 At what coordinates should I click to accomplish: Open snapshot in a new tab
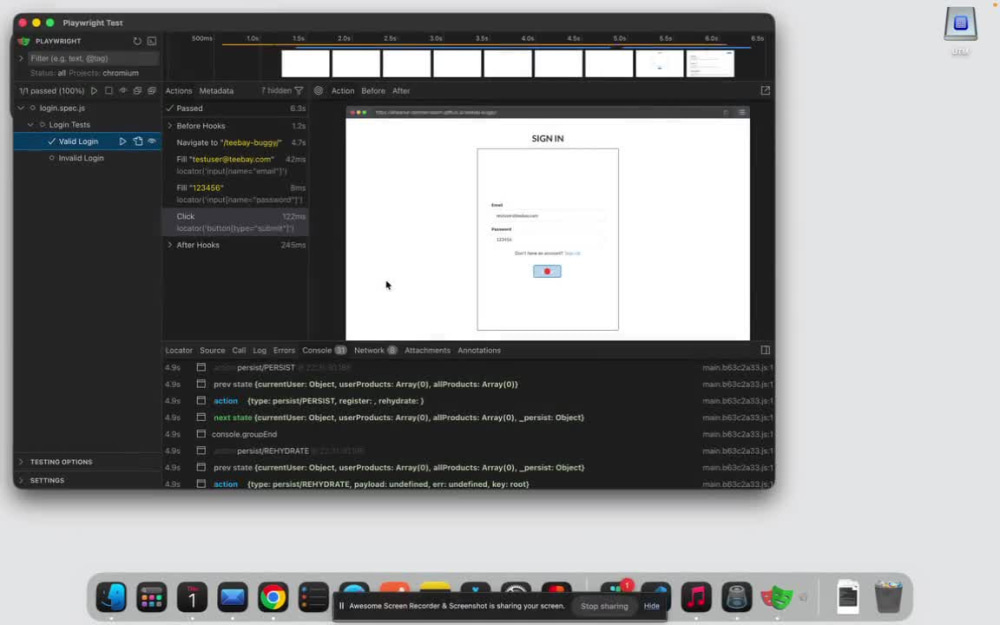(765, 91)
